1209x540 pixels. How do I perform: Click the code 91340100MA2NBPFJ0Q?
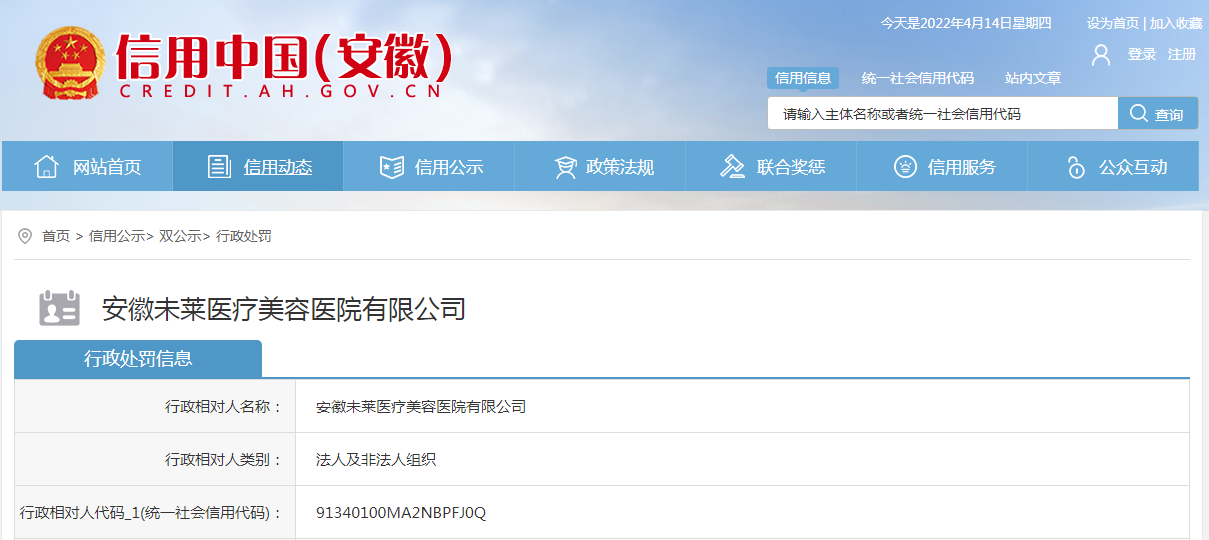click(401, 513)
